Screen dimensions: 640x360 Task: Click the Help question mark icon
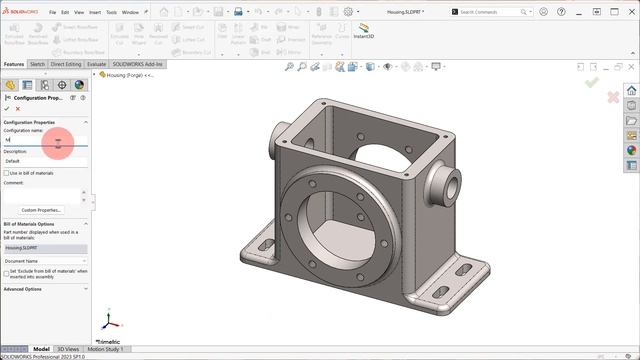coord(561,12)
